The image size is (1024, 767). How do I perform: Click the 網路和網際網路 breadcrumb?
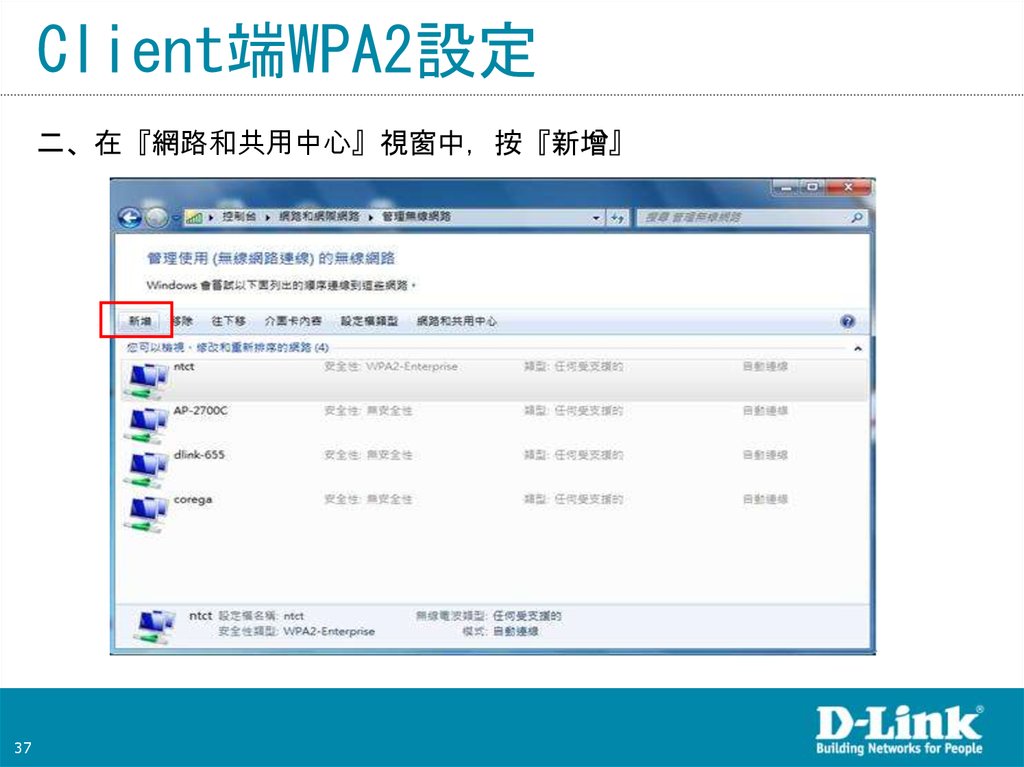[x=319, y=216]
